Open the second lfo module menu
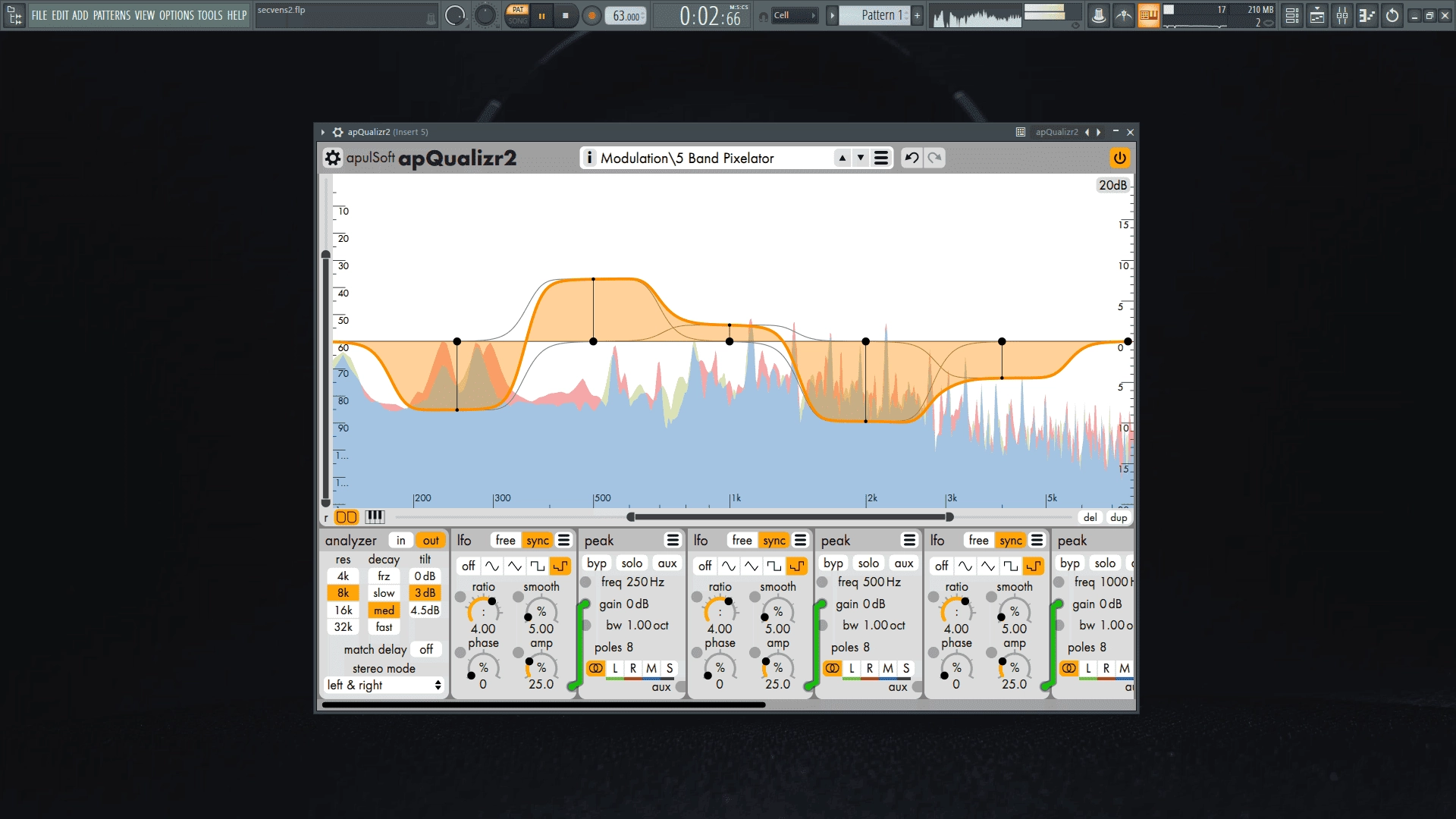The height and width of the screenshot is (819, 1456). (x=800, y=540)
